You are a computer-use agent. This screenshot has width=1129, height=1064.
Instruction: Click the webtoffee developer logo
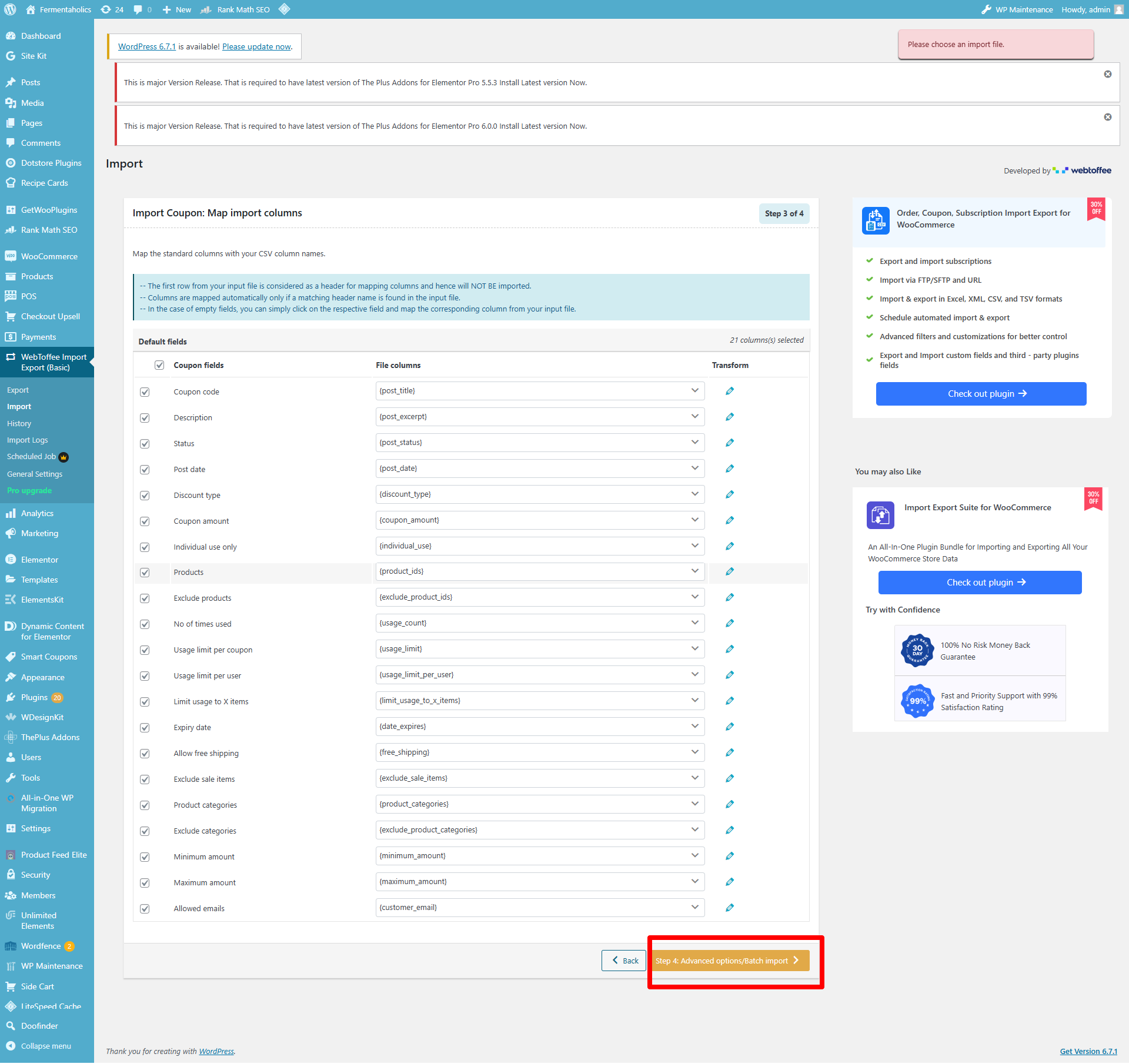pyautogui.click(x=1082, y=170)
